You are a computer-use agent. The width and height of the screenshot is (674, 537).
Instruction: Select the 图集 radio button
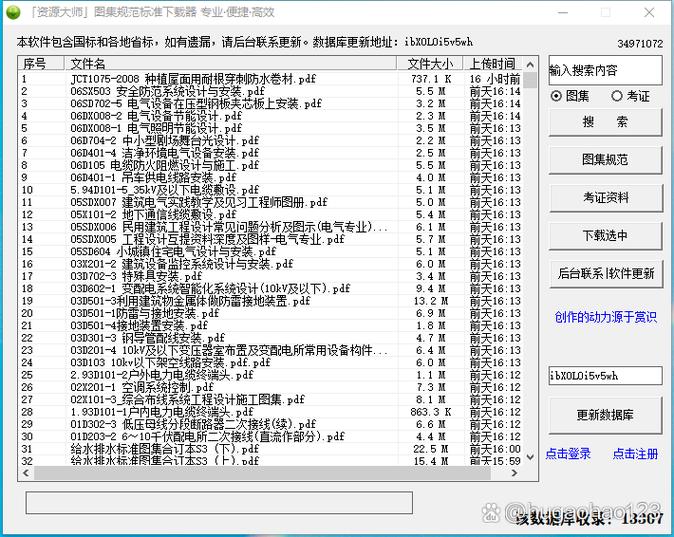click(570, 96)
